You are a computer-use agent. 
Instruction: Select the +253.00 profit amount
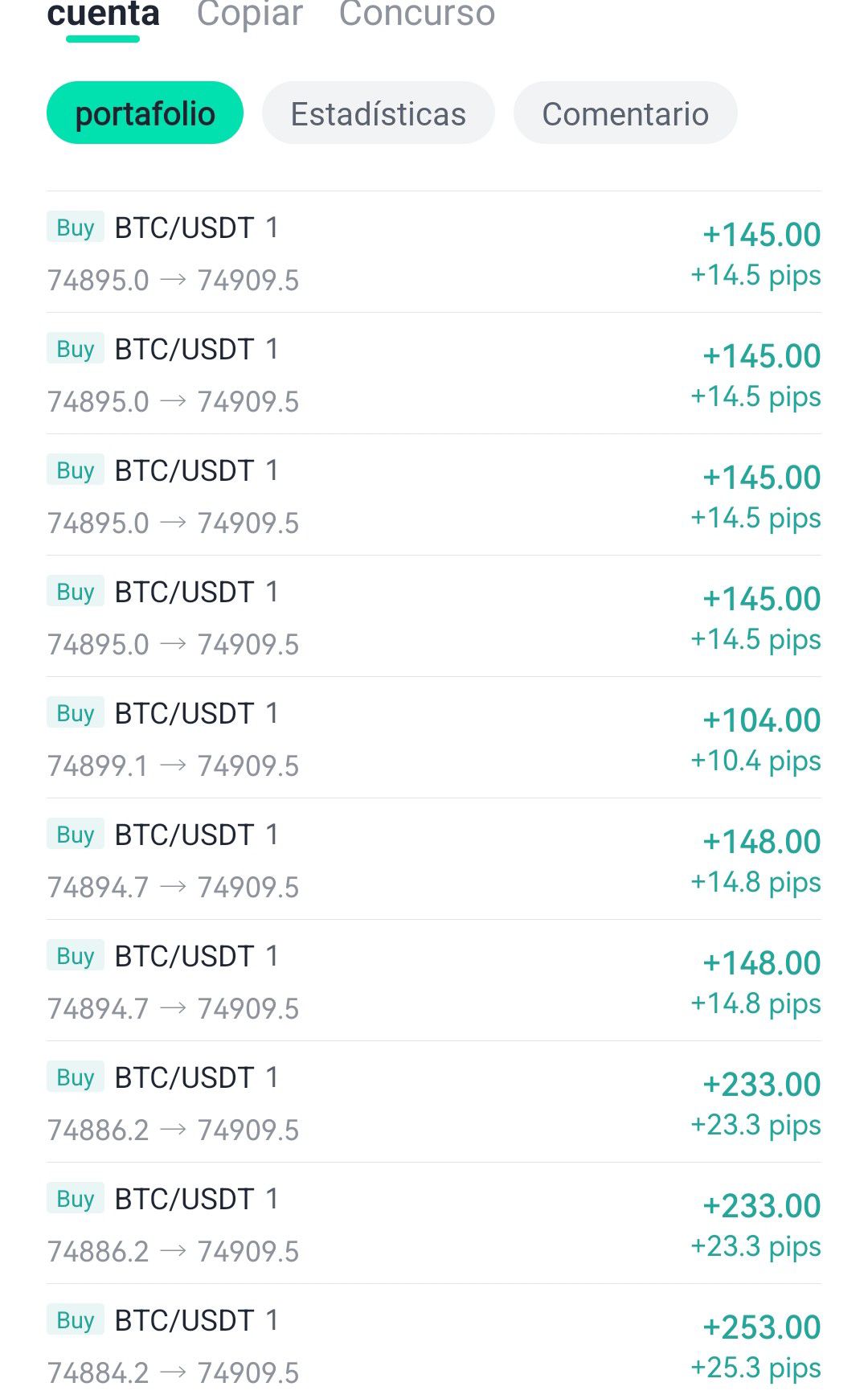[x=761, y=1327]
